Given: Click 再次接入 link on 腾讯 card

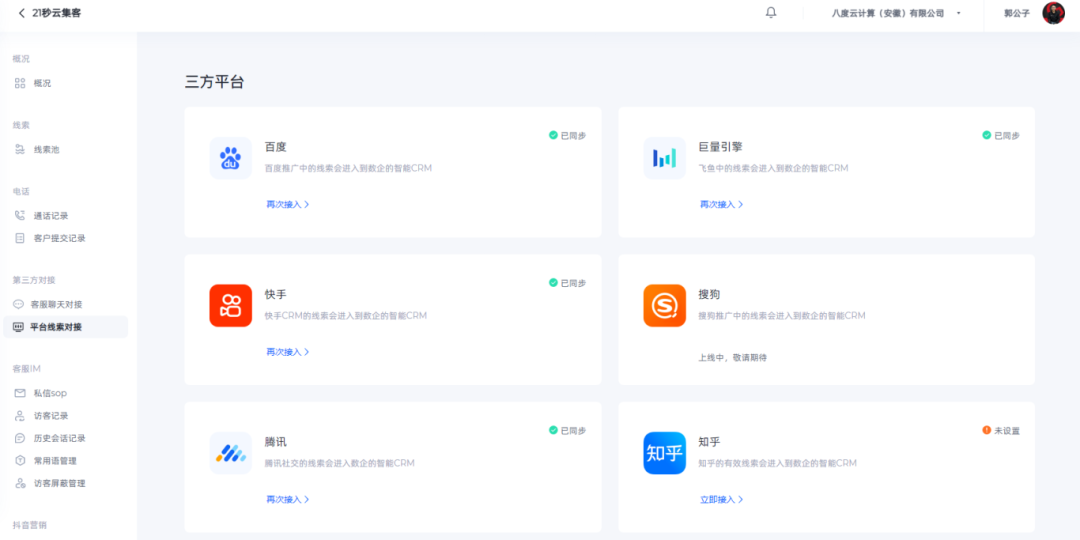Looking at the screenshot, I should (x=287, y=499).
